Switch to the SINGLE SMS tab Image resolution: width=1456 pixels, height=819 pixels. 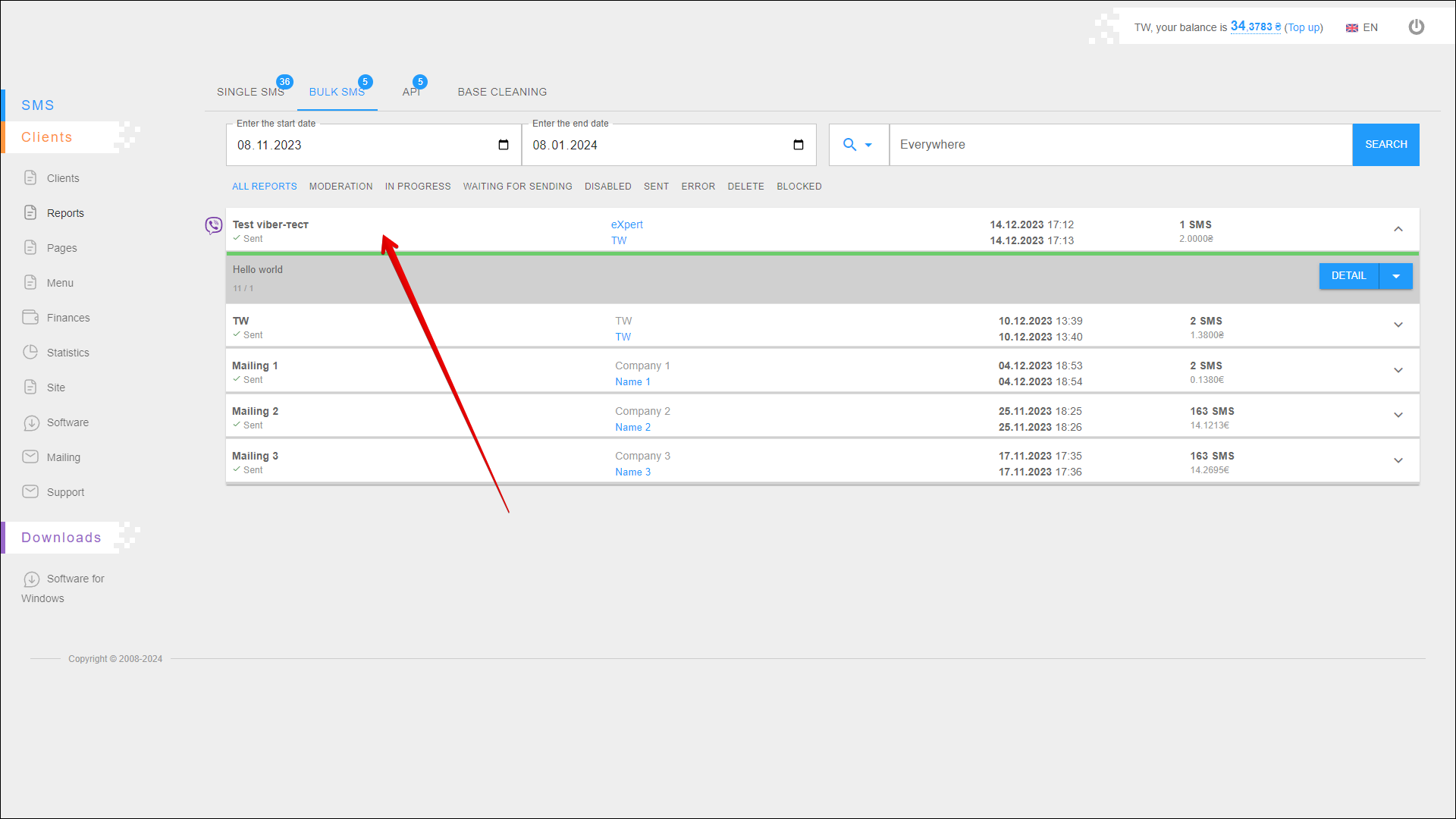[x=250, y=92]
